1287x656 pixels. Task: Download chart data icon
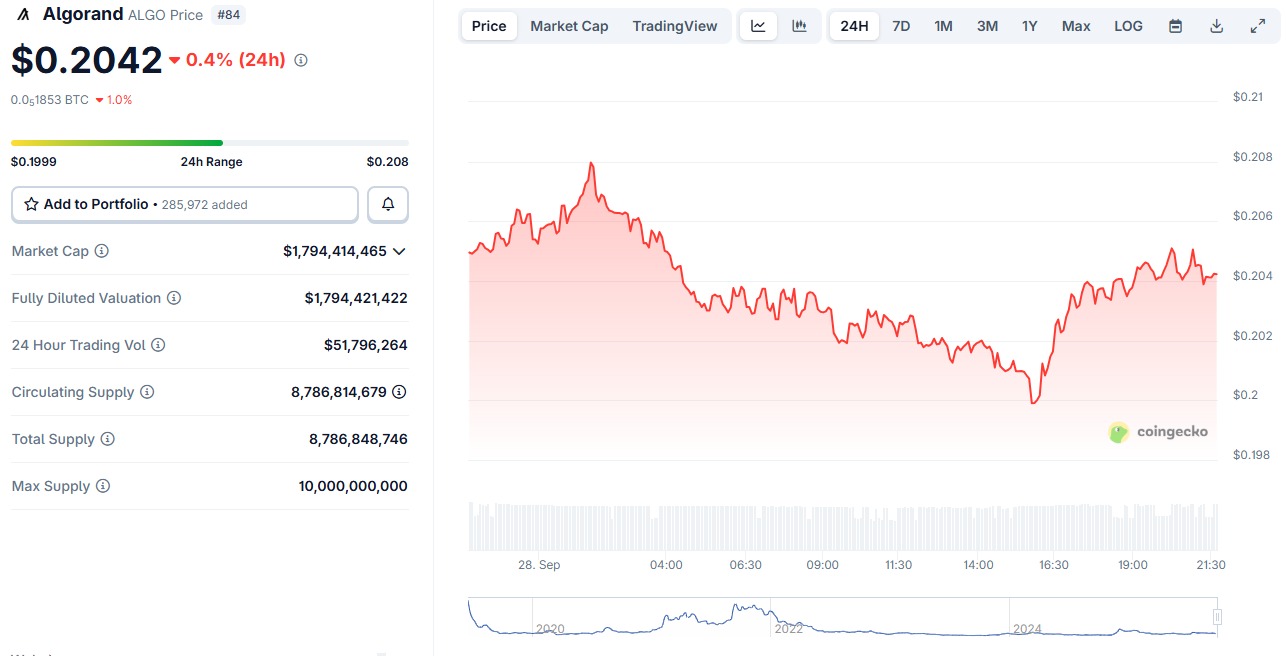pyautogui.click(x=1217, y=26)
